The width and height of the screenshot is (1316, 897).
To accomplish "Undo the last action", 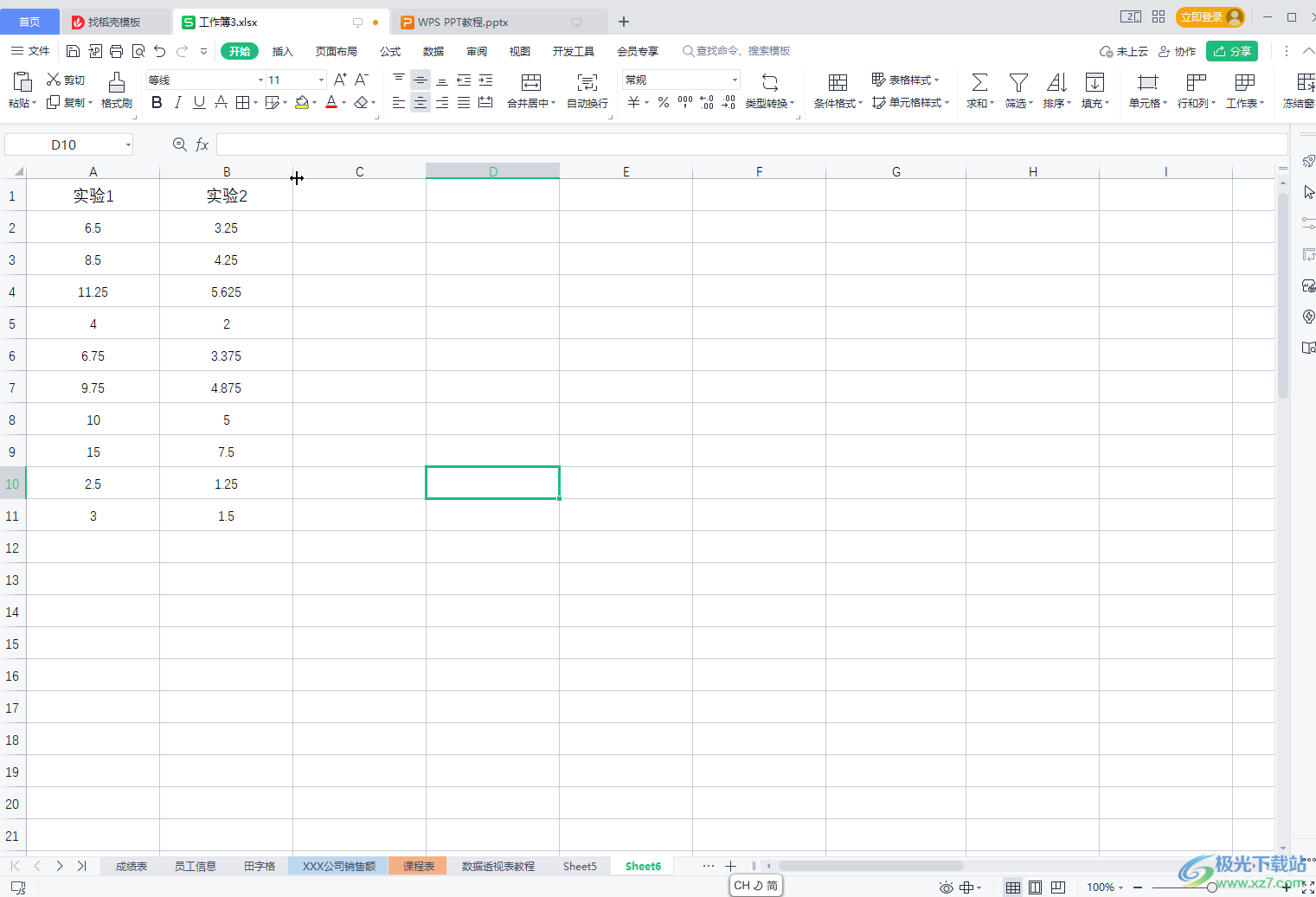I will click(160, 51).
